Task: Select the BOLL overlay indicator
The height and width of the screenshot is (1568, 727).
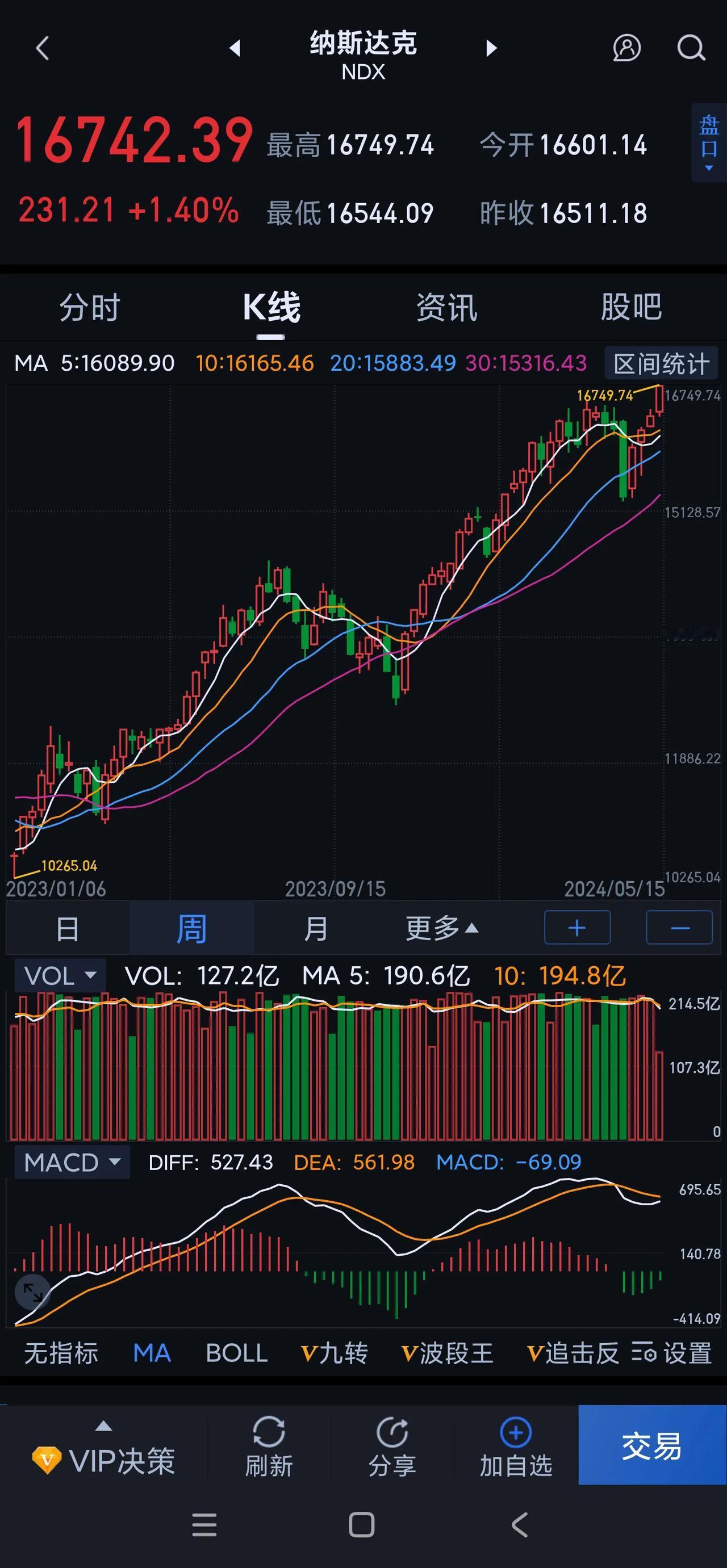Action: click(x=237, y=1353)
